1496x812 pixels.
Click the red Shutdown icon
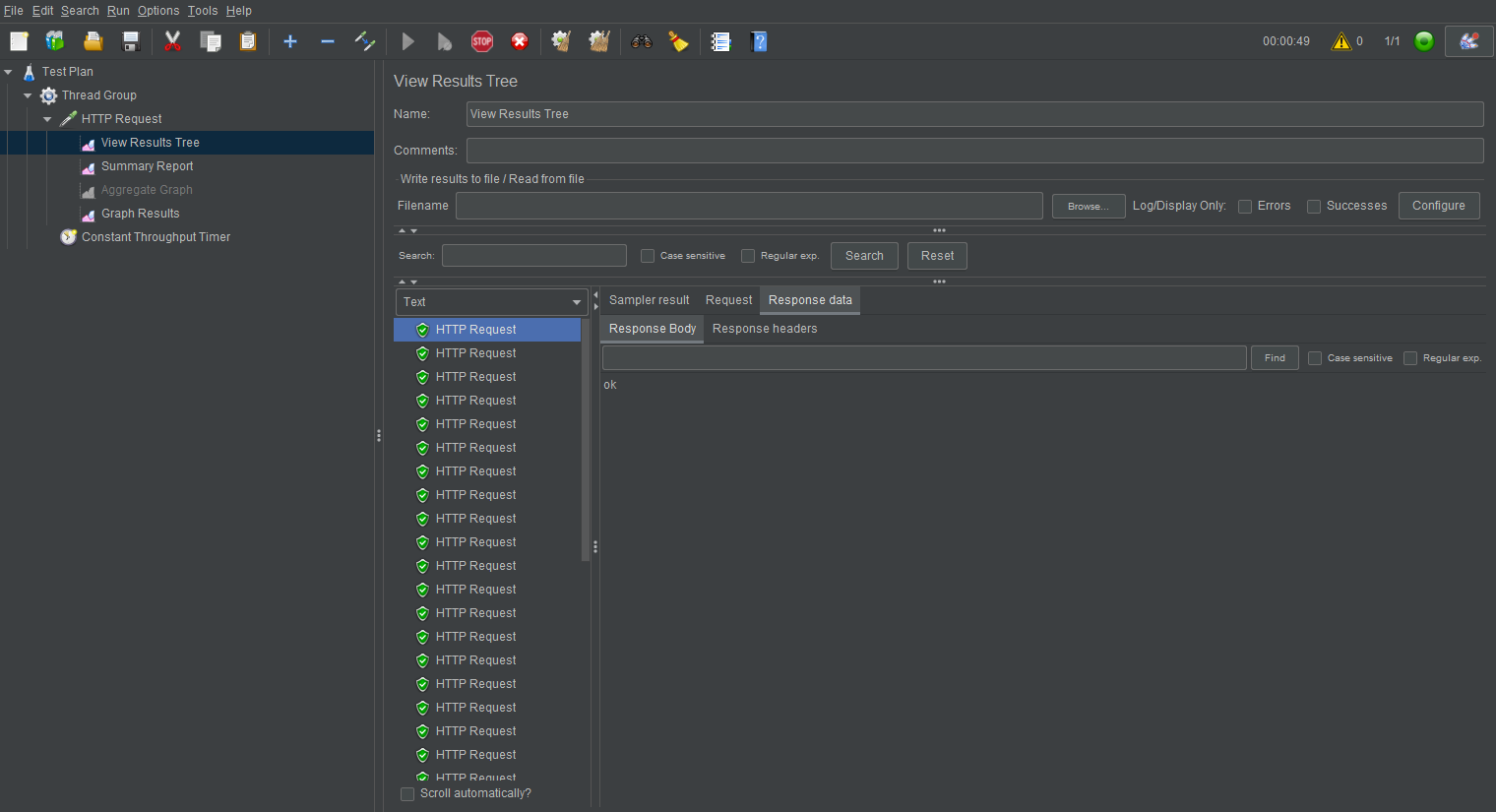(520, 41)
